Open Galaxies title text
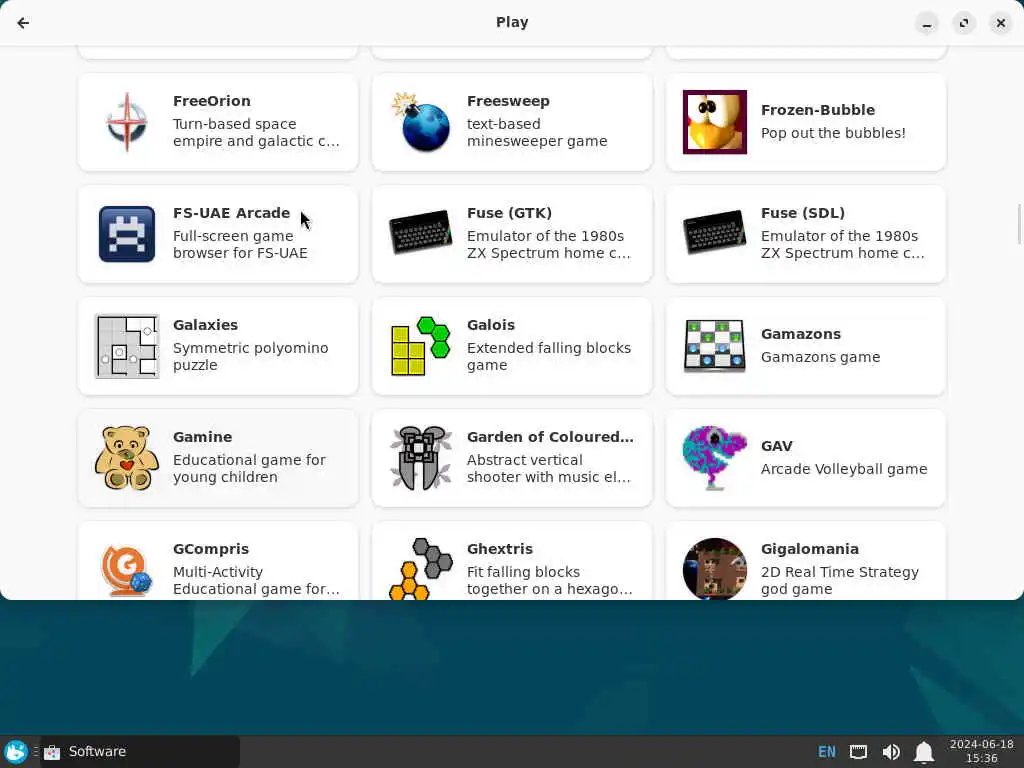Viewport: 1024px width, 768px height. click(205, 325)
